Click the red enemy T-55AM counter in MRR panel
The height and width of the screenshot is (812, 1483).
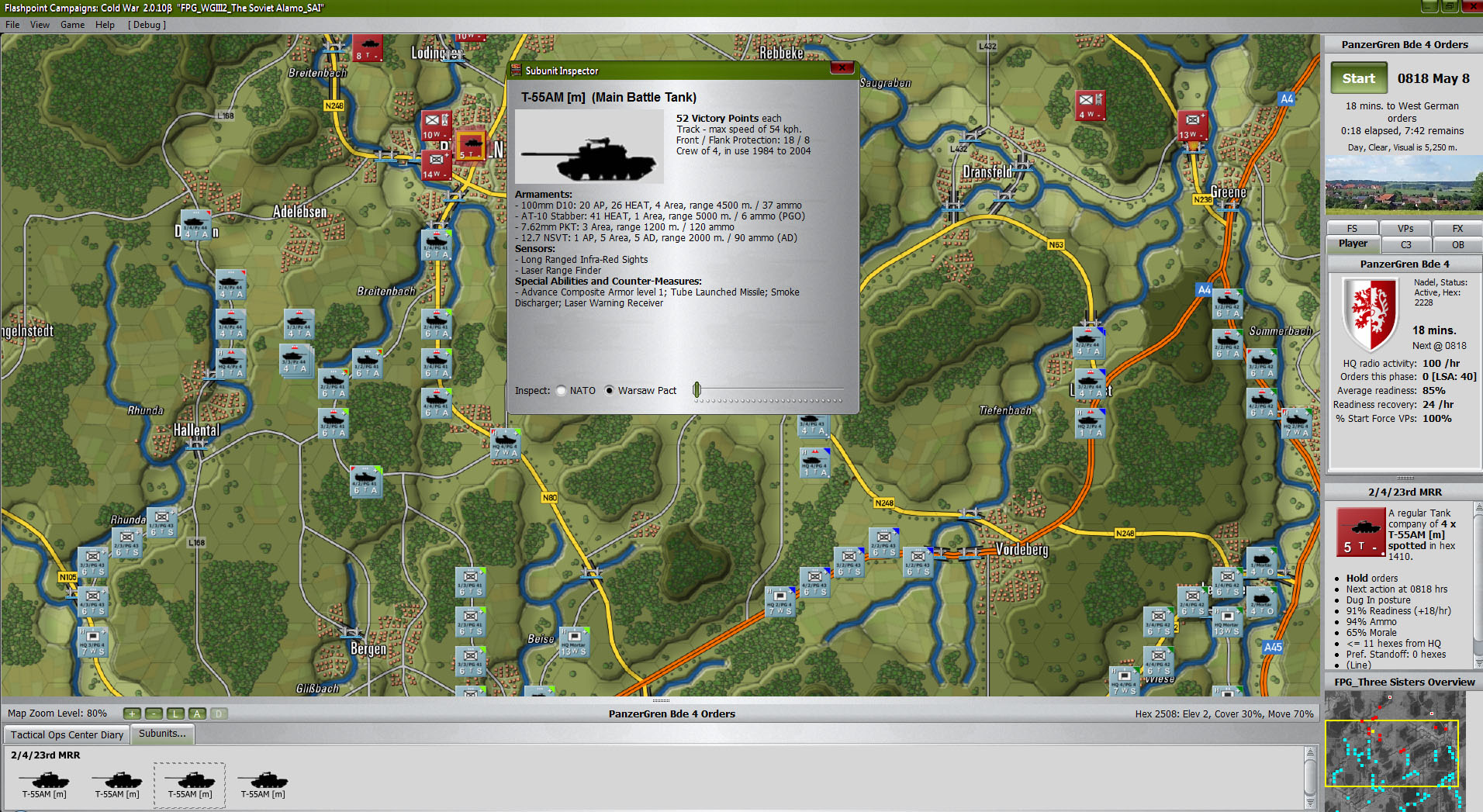[x=1360, y=532]
